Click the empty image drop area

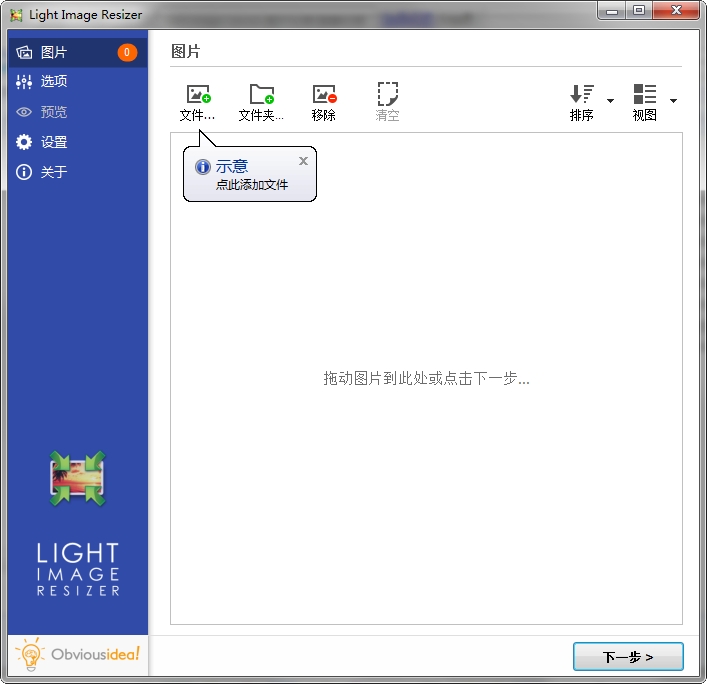[x=426, y=450]
